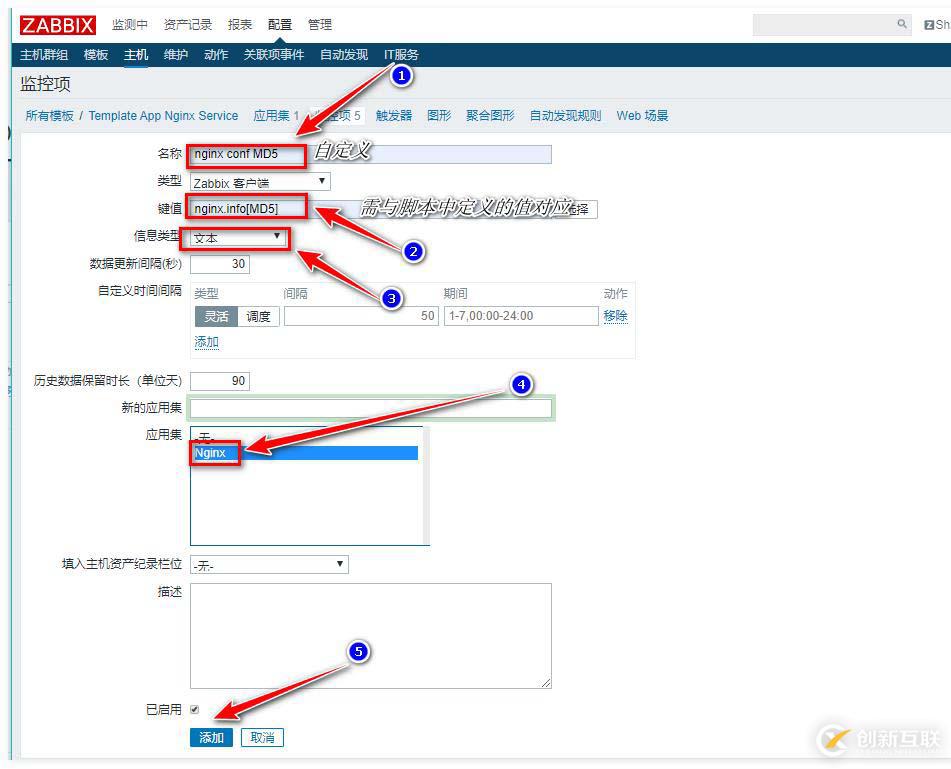951x769 pixels.
Task: Click the 所有模板 breadcrumb link
Action: point(49,116)
